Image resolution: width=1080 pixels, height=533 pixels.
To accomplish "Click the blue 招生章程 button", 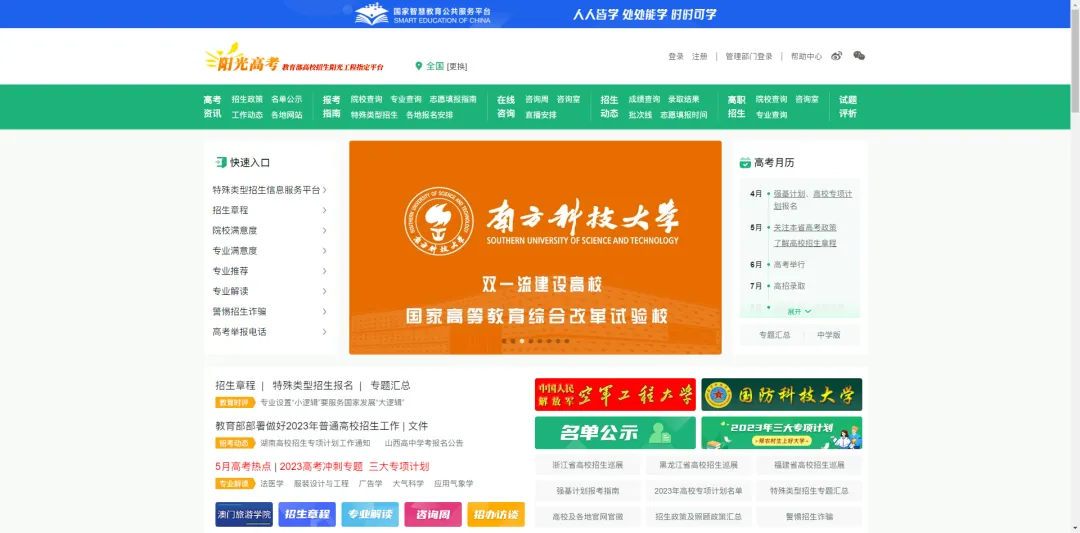I will [307, 514].
